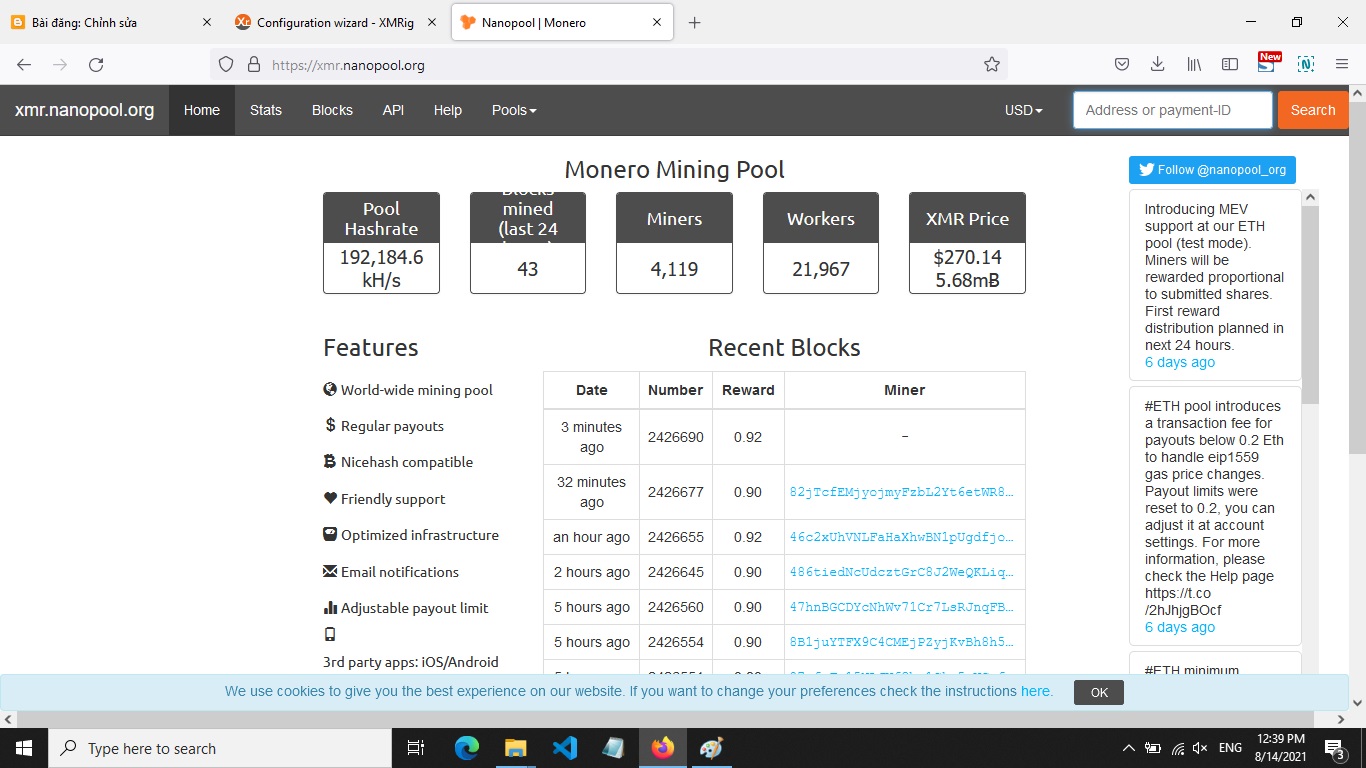Show hidden tray icons chevron

pyautogui.click(x=1129, y=748)
